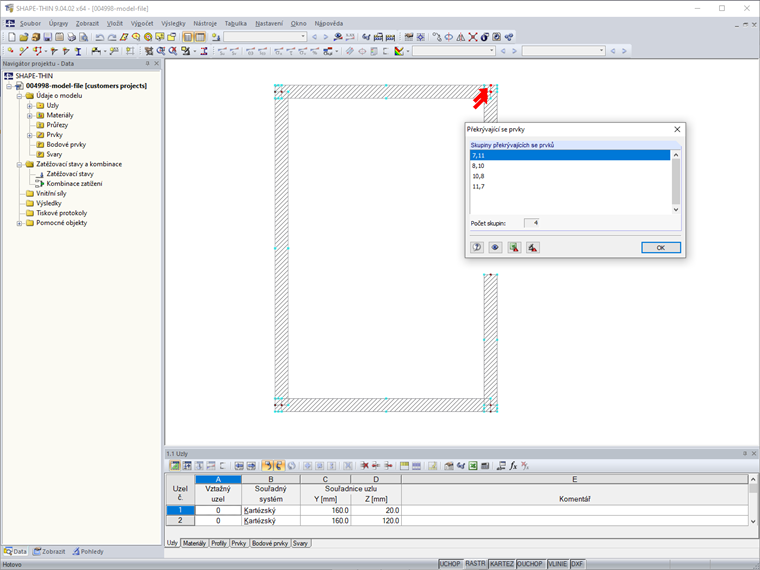The image size is (760, 570).
Task: Expand the Uzly tree node
Action: [x=30, y=106]
